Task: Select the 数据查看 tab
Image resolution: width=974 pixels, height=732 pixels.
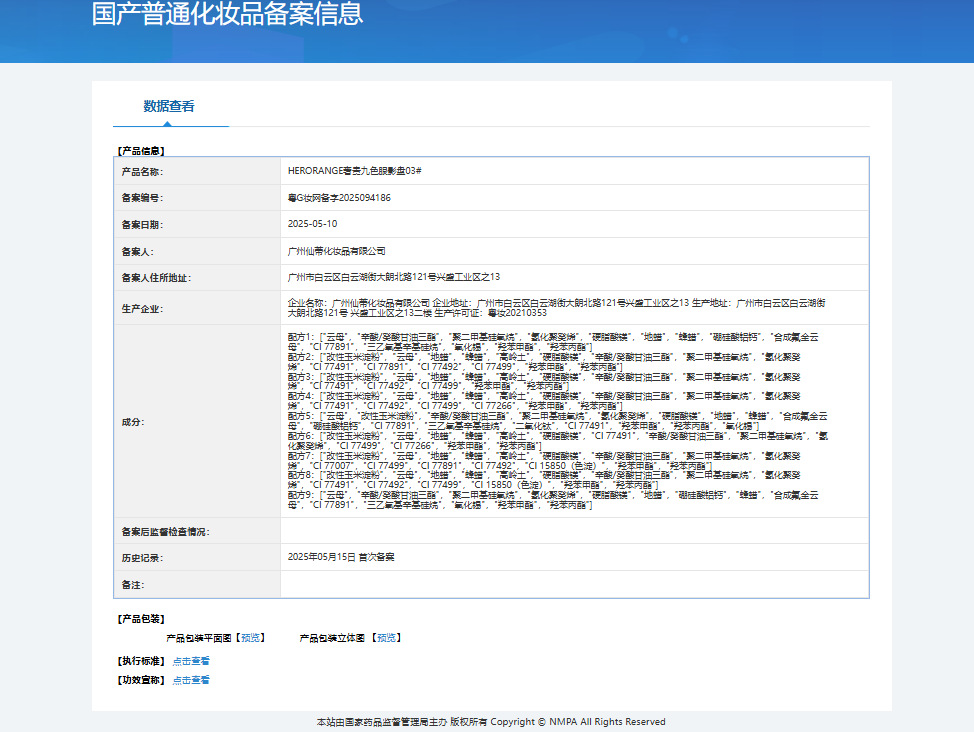Action: [169, 106]
